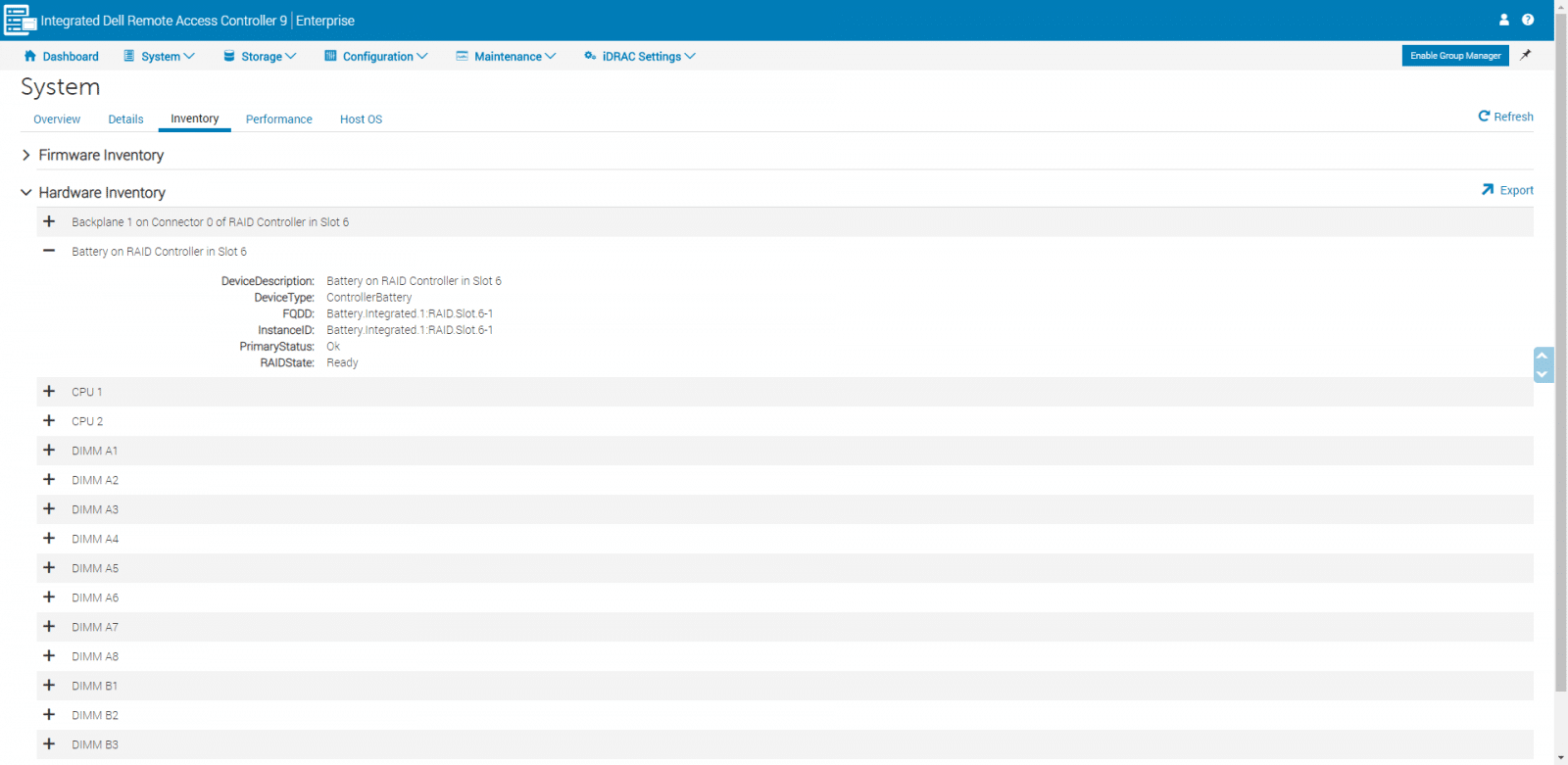Expand the DIMM A6 row

pyautogui.click(x=49, y=597)
